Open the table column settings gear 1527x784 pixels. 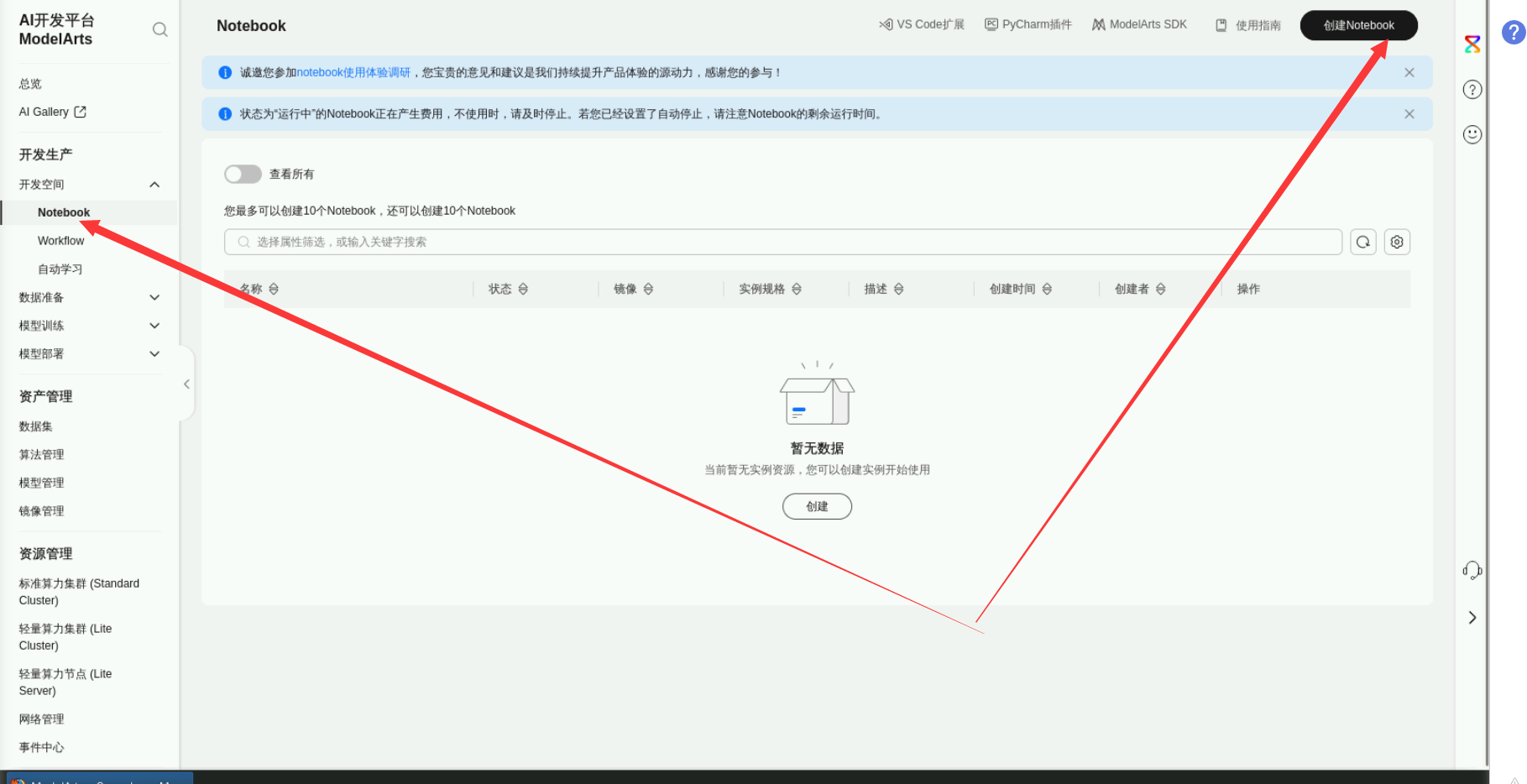(x=1396, y=242)
